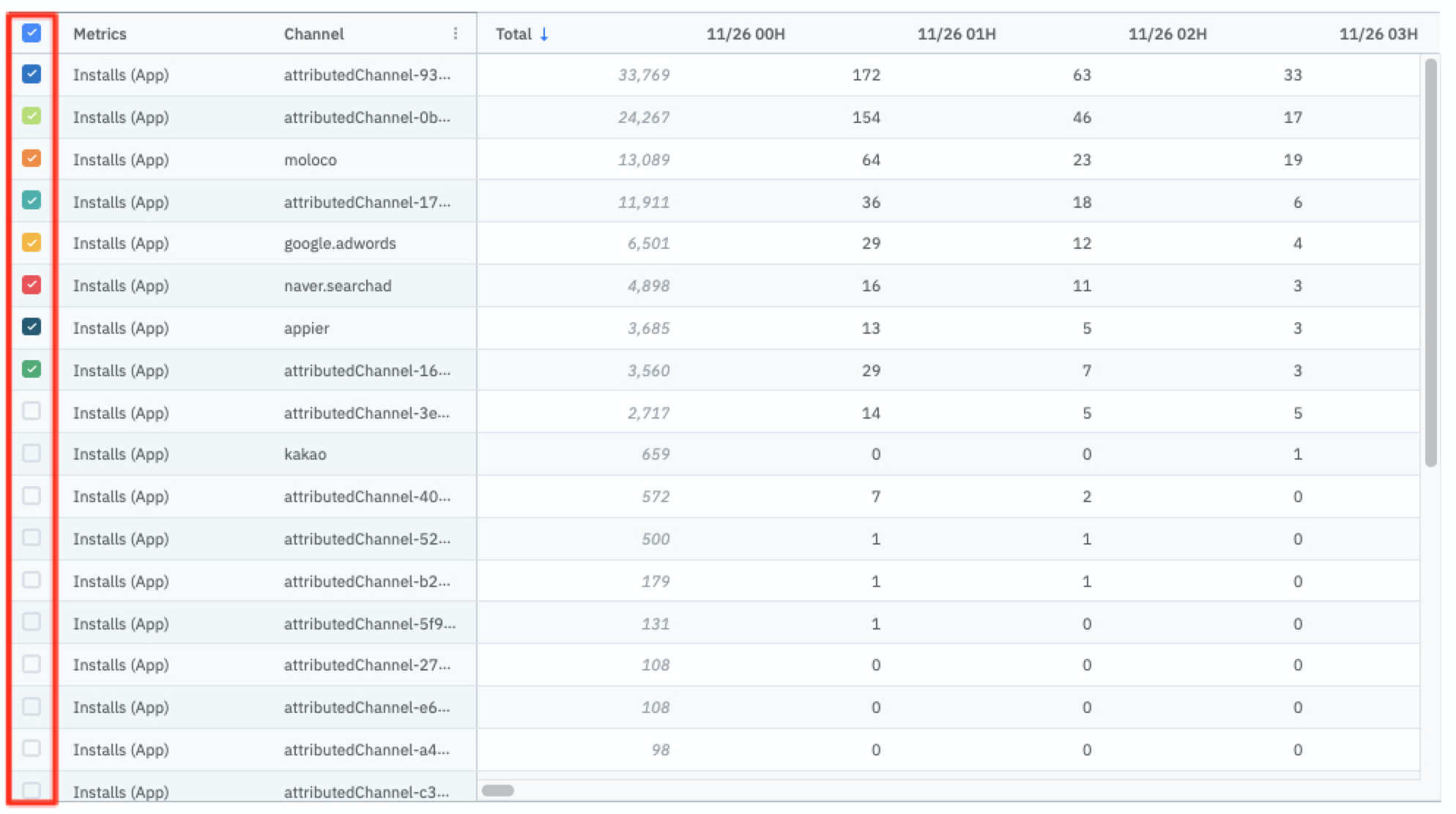1456x814 pixels.
Task: Click the Total sort descending arrow
Action: point(544,34)
